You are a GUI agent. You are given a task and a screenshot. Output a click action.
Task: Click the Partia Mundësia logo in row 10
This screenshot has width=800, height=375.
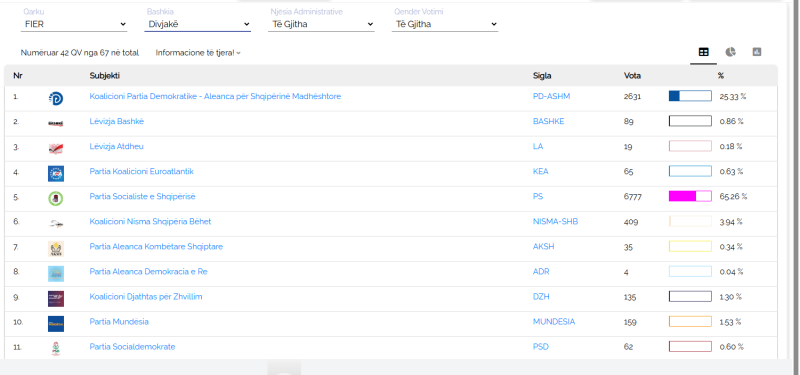[x=56, y=323]
